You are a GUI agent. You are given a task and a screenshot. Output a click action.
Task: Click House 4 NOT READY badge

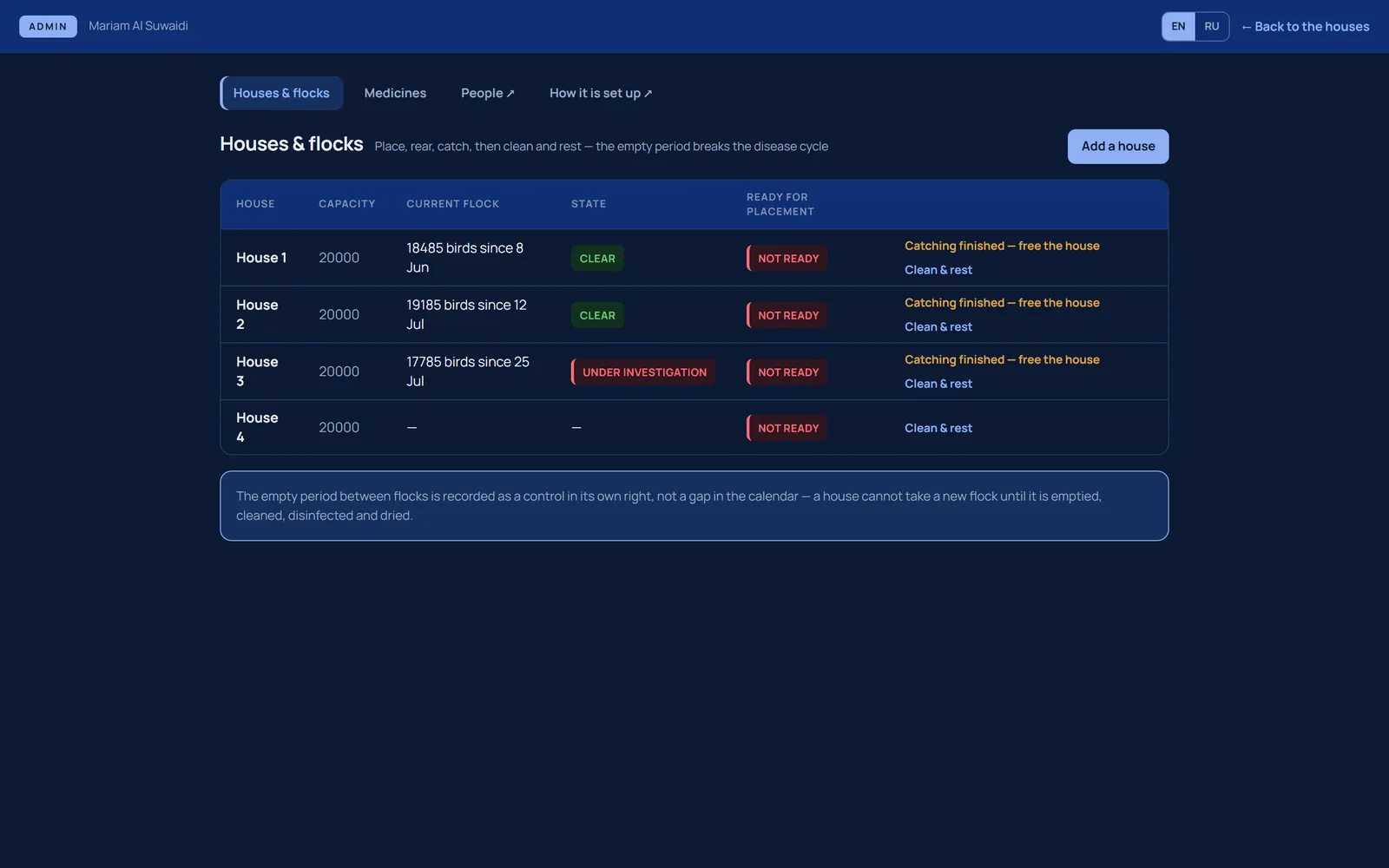point(787,428)
